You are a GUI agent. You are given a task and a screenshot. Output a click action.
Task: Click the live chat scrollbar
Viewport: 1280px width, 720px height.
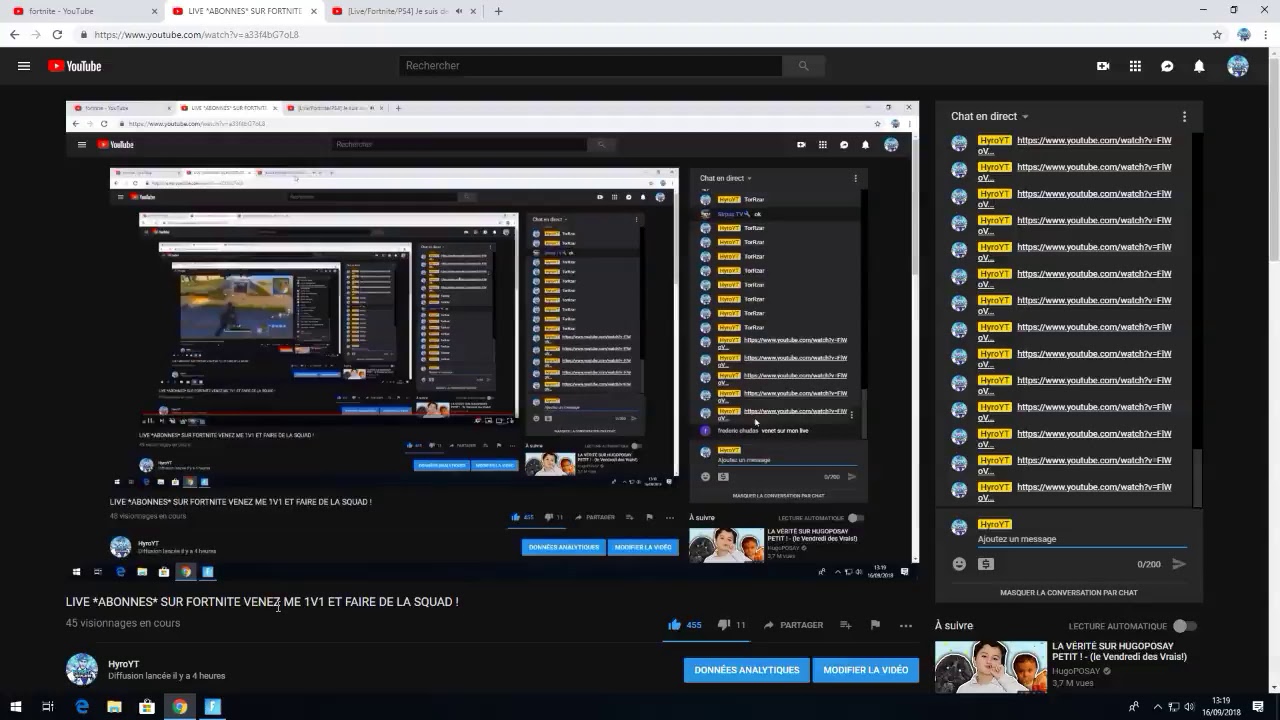1198,478
